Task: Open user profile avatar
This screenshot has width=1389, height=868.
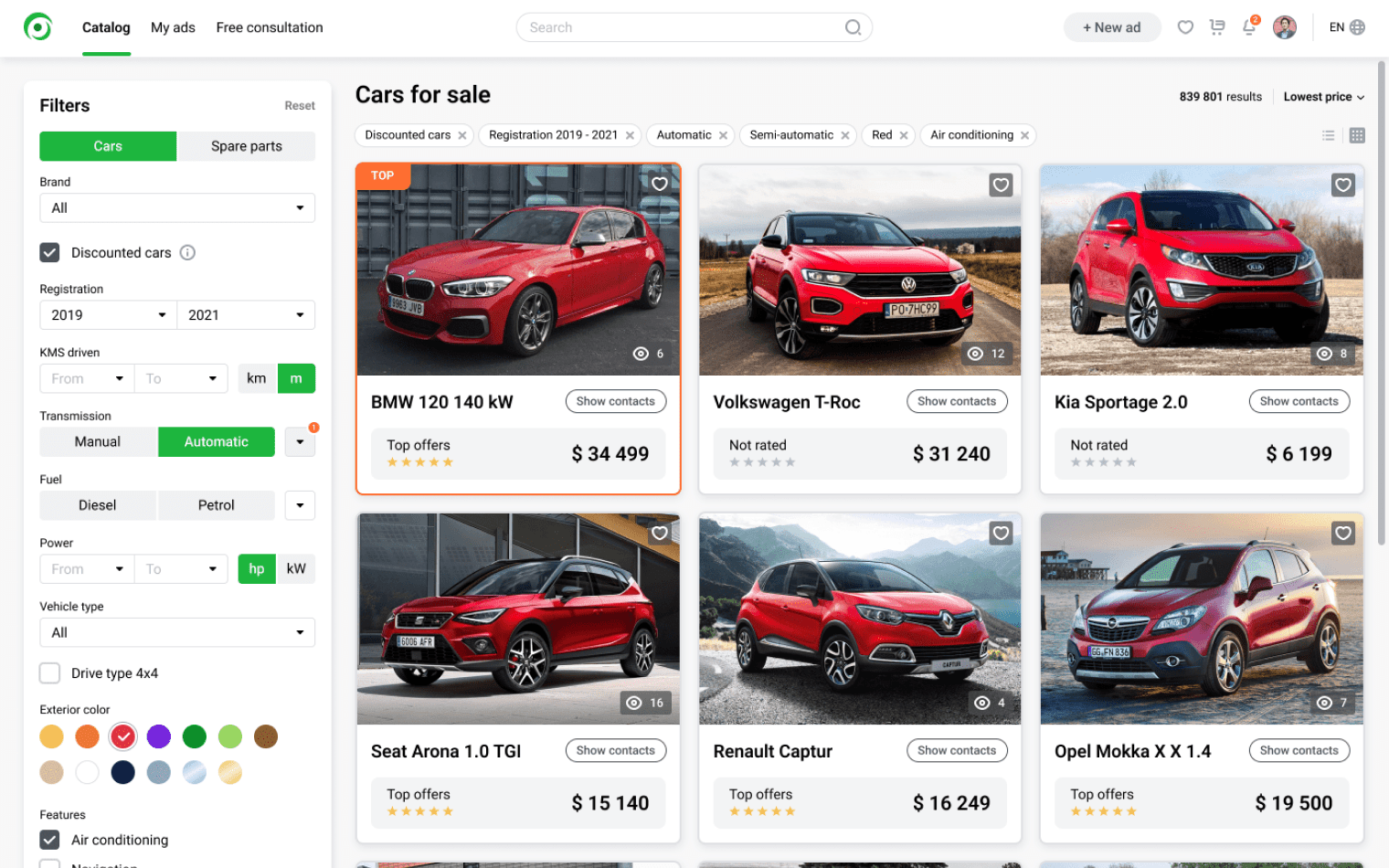Action: (1285, 27)
